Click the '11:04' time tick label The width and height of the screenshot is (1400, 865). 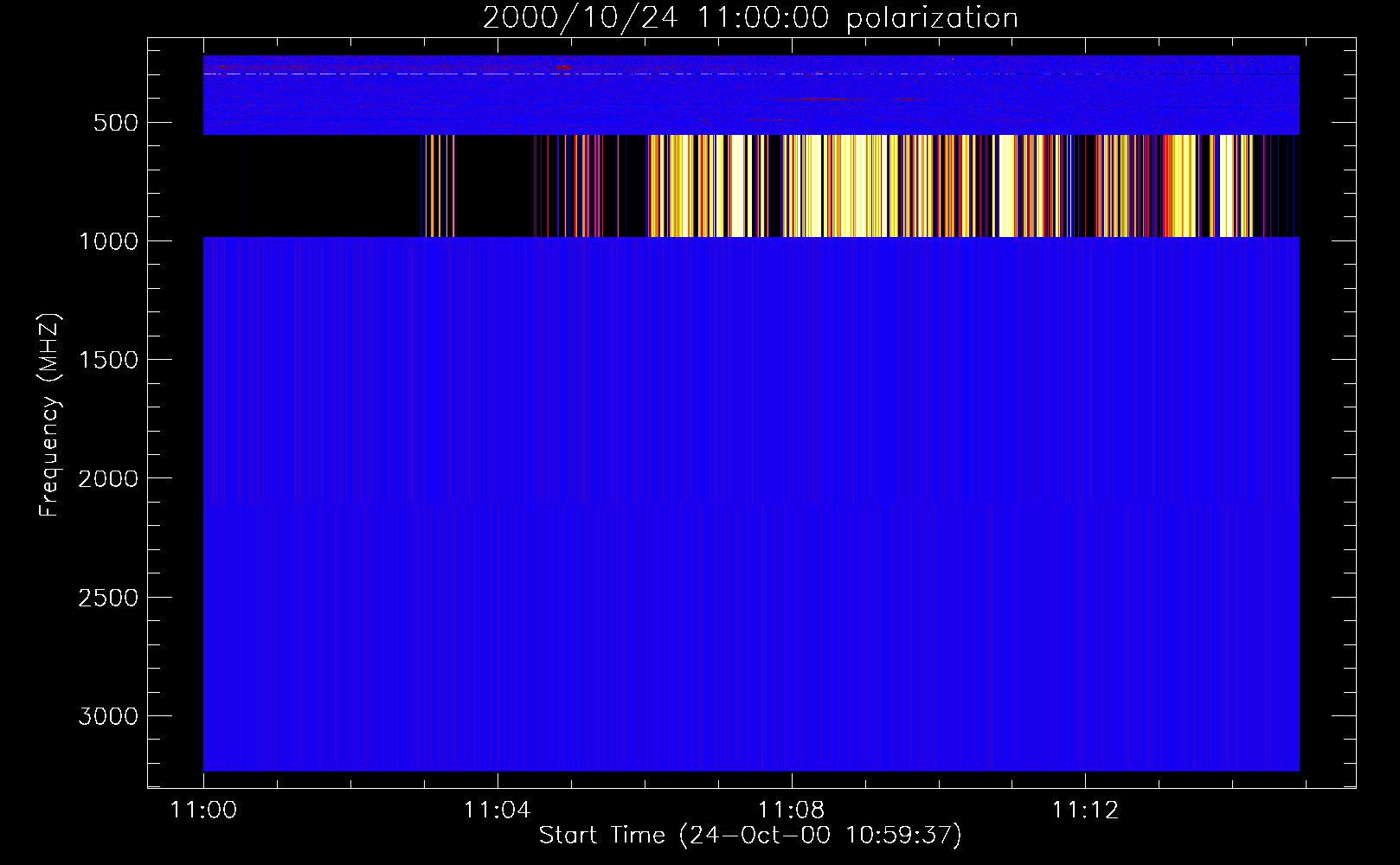click(x=497, y=811)
